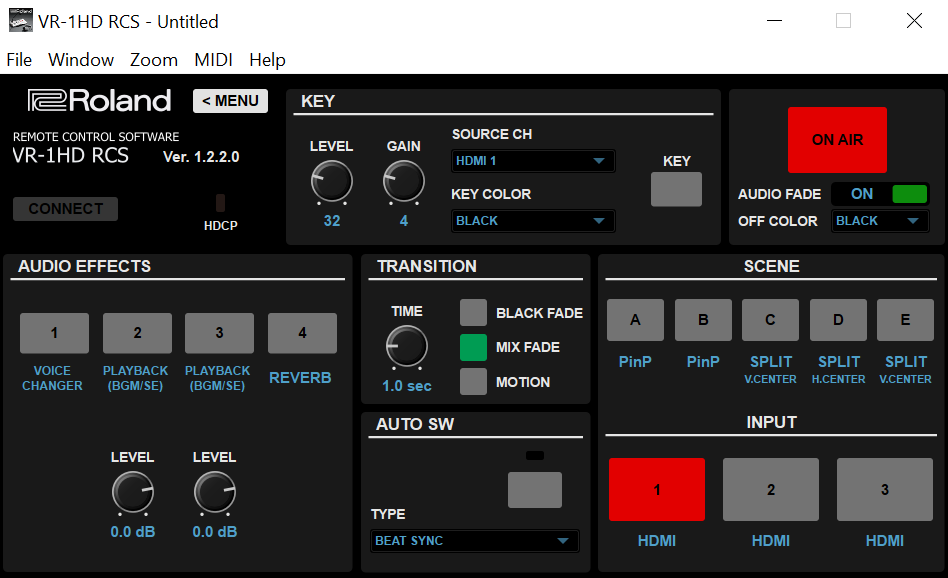
Task: Open the Window menu
Action: [x=81, y=60]
